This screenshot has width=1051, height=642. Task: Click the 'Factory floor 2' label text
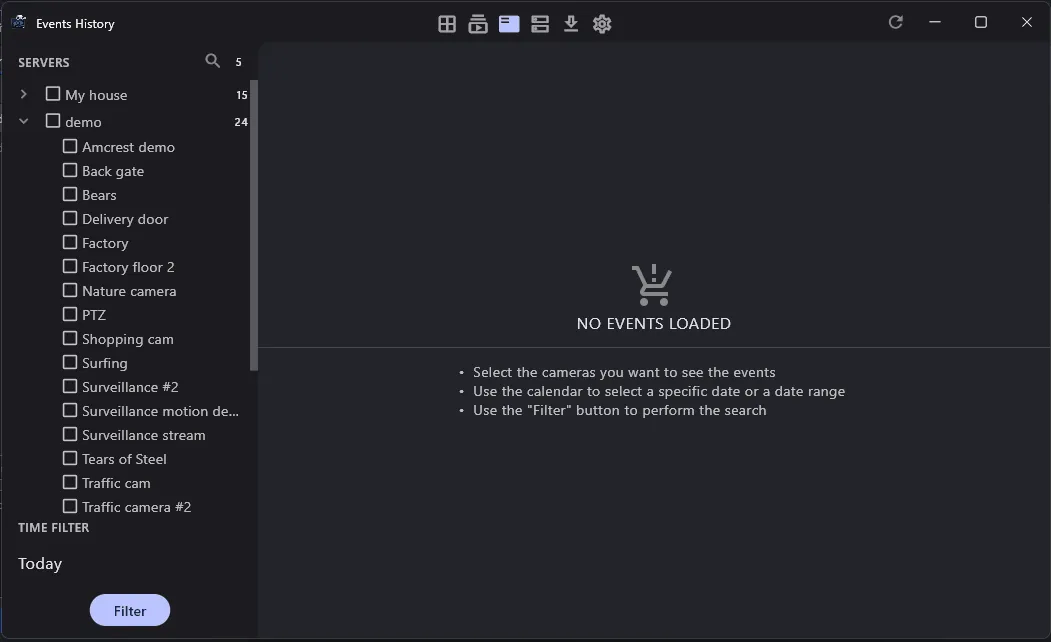click(x=128, y=267)
